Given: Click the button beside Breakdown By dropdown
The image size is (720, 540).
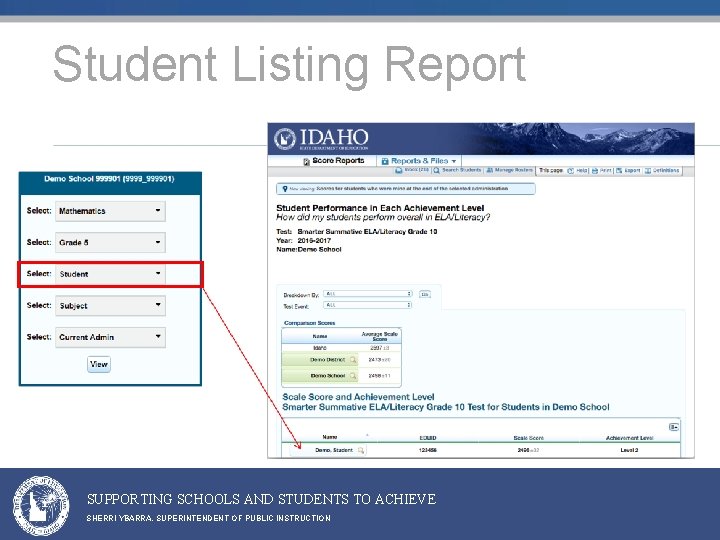Looking at the screenshot, I should pyautogui.click(x=425, y=294).
